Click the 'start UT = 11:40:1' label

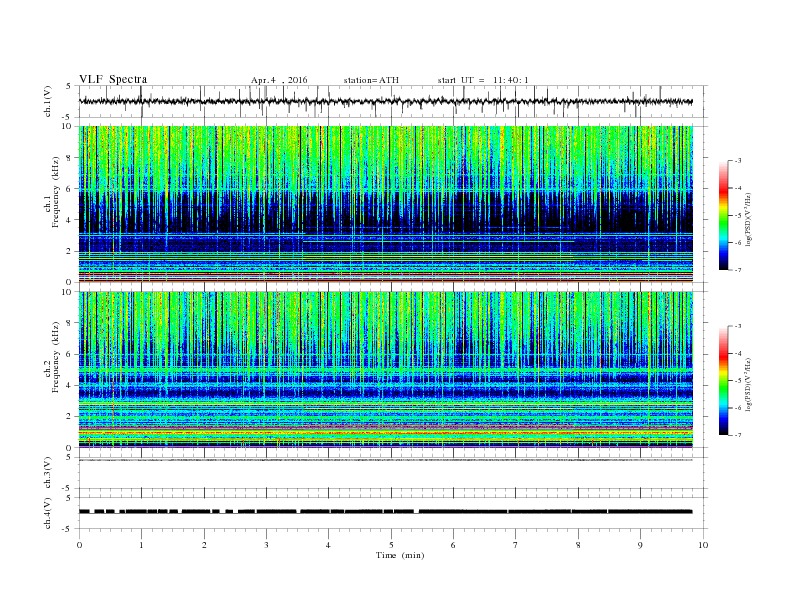tap(483, 80)
